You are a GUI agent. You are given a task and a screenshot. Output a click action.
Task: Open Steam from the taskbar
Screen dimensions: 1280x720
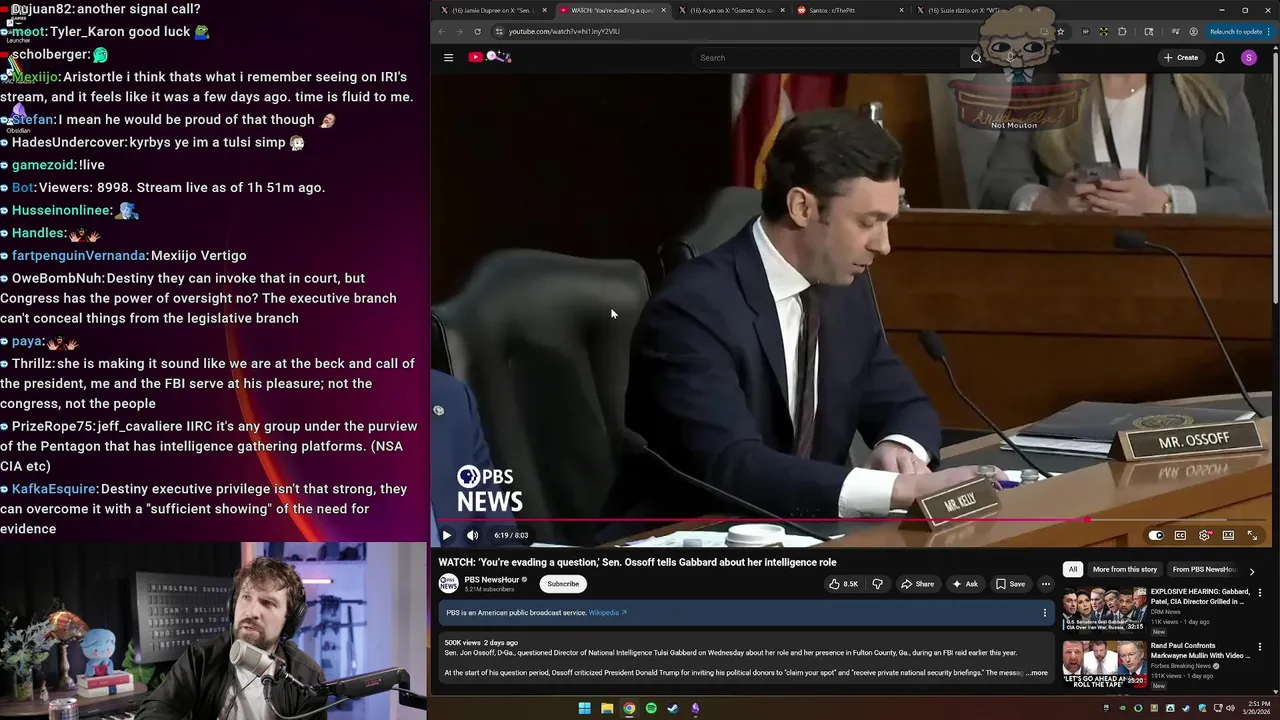click(x=673, y=709)
